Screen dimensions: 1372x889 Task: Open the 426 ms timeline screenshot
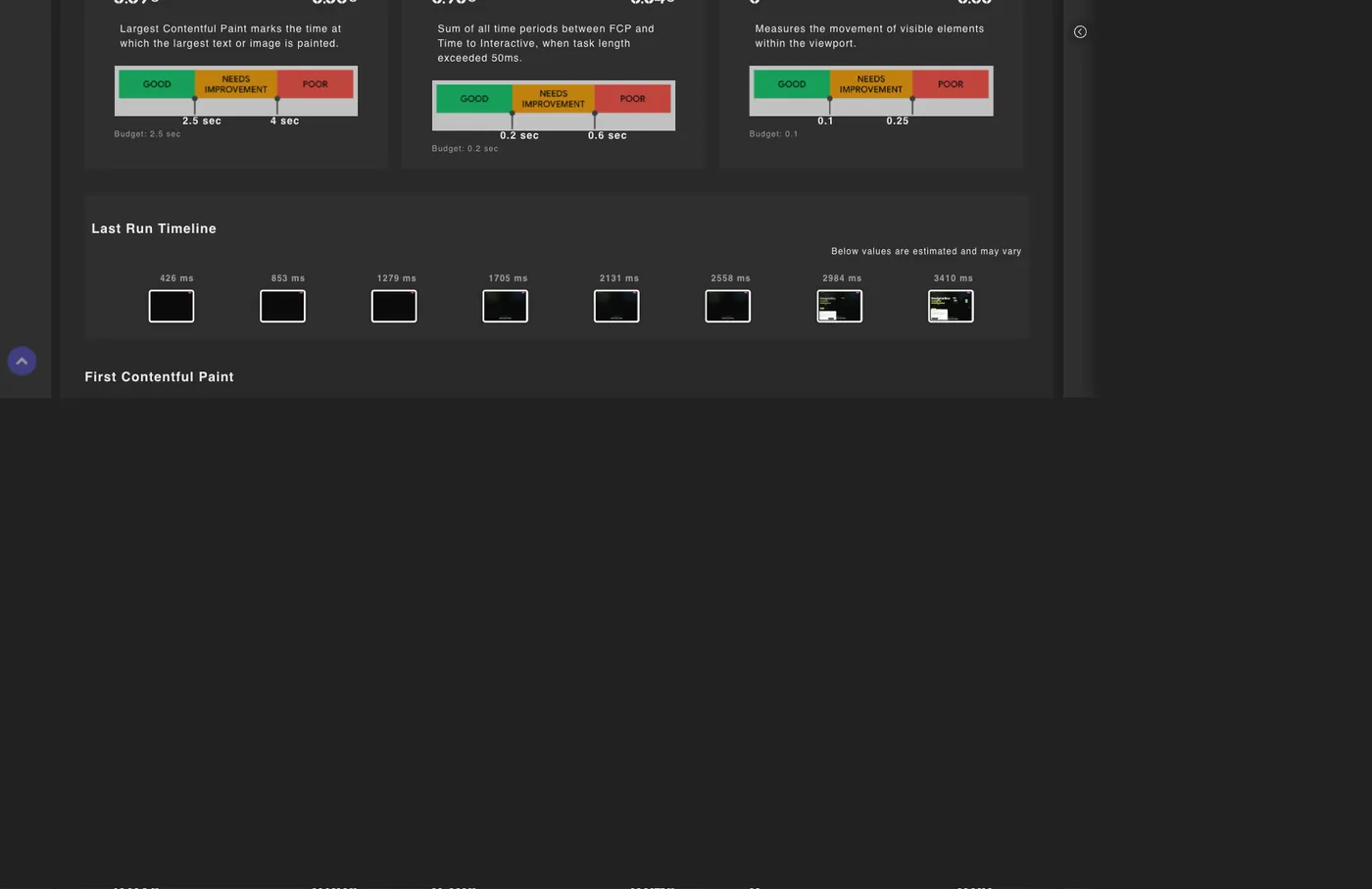(171, 306)
